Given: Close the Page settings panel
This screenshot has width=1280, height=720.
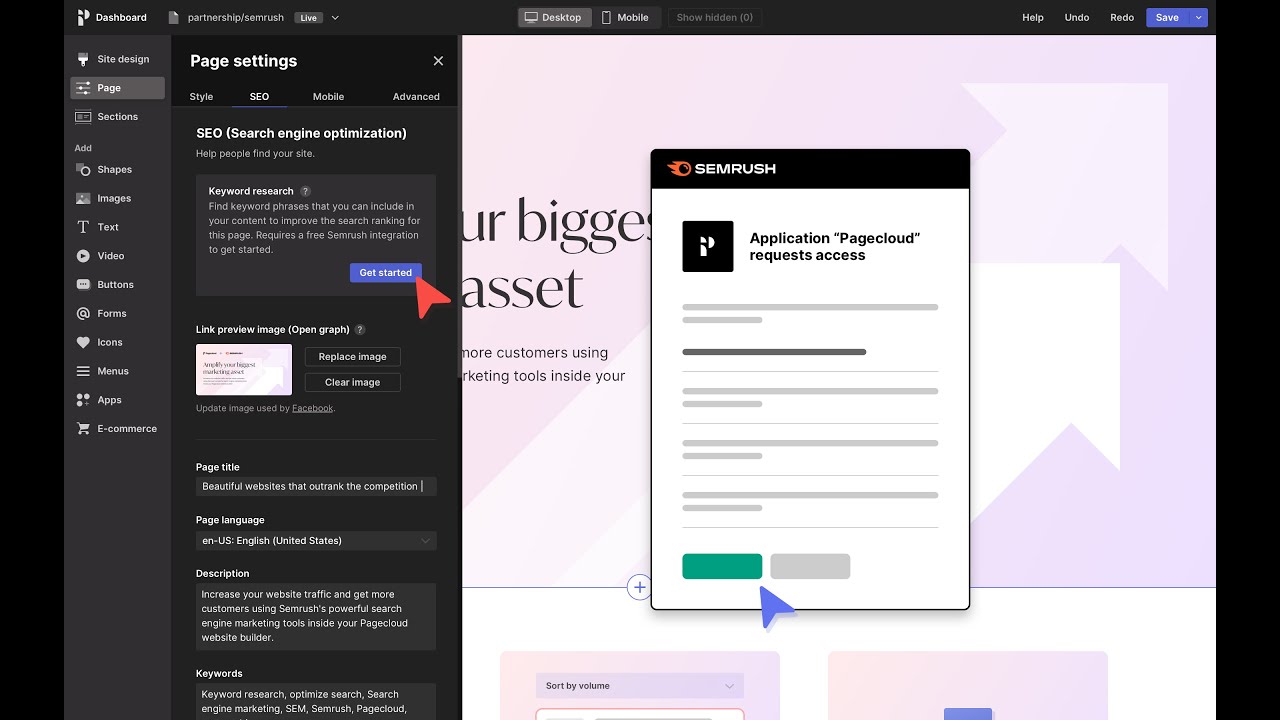Looking at the screenshot, I should [438, 61].
